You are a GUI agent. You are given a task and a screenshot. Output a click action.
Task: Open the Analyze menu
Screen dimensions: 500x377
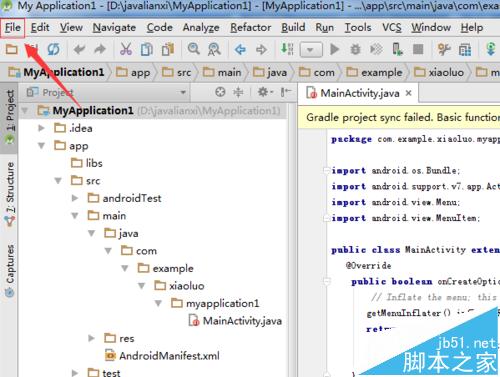(201, 27)
